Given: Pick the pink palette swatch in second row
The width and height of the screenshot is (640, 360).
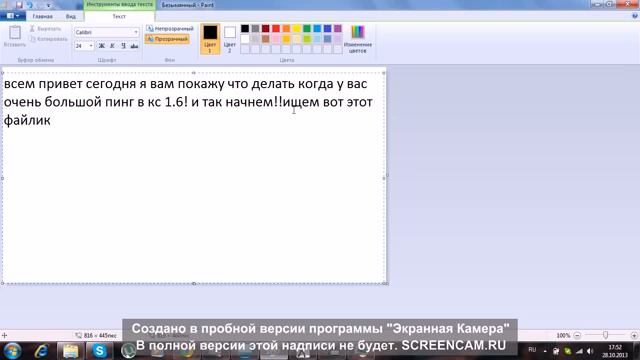Looking at the screenshot, I should tap(276, 39).
